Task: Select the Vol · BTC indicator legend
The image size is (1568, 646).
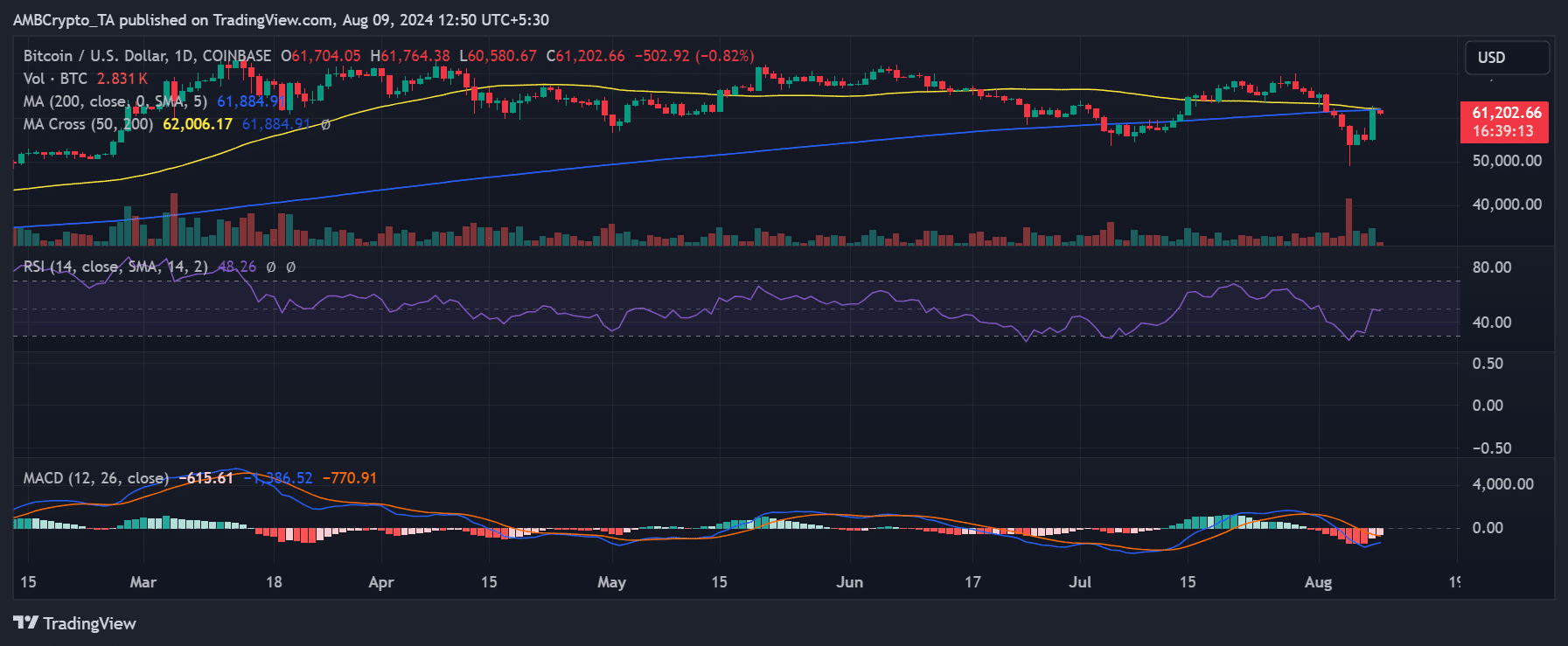Action: point(55,79)
